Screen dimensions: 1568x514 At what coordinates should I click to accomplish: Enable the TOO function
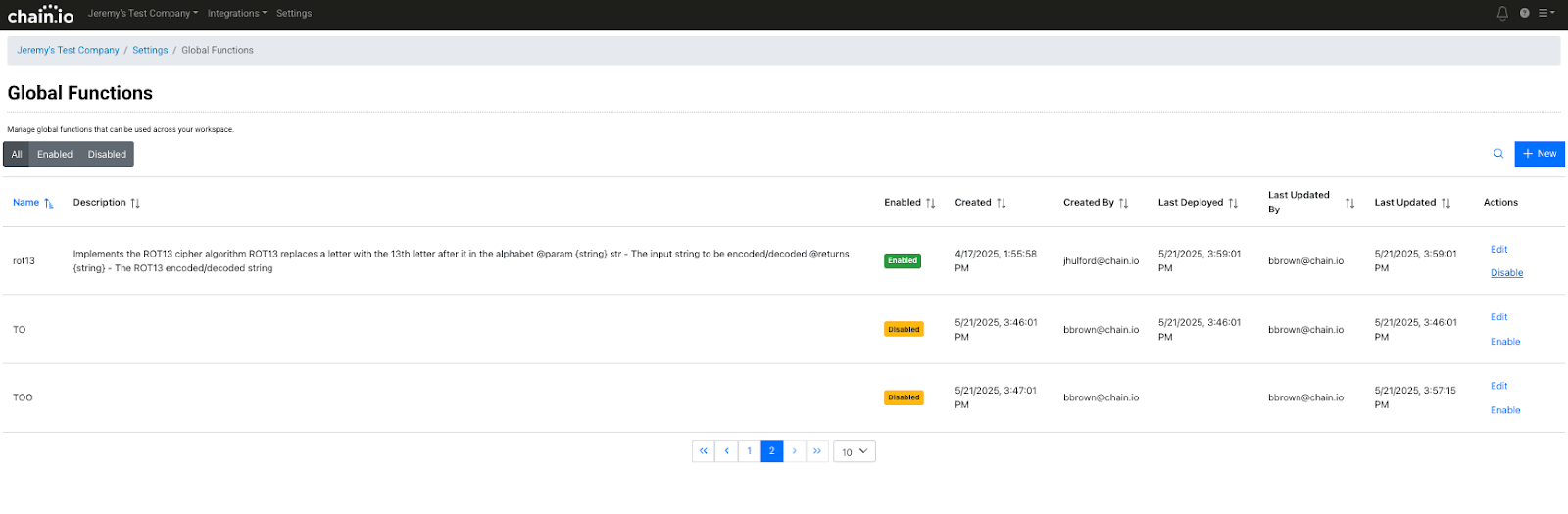tap(1506, 410)
